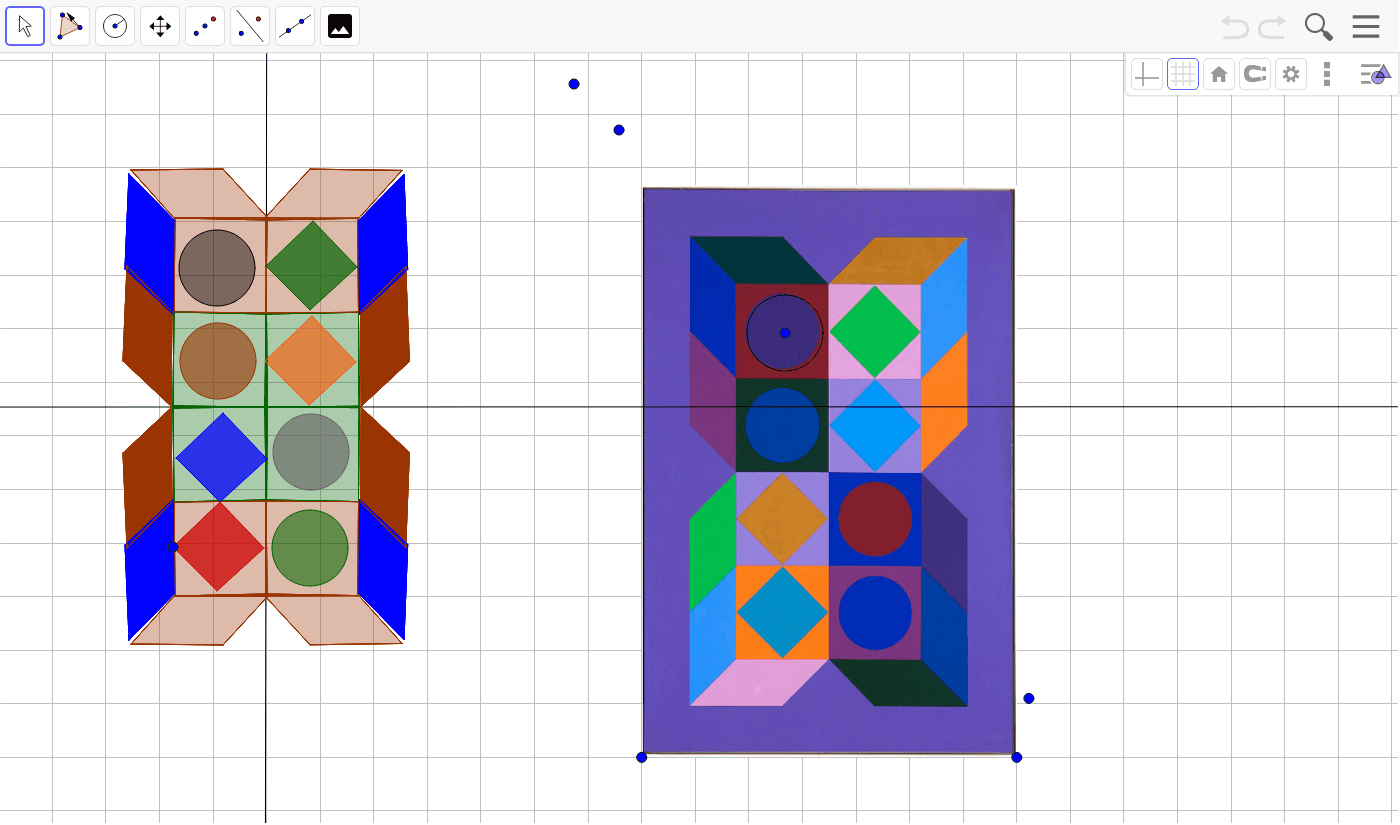Select the Move Graphics View tool
The height and width of the screenshot is (825, 1400).
click(x=160, y=26)
